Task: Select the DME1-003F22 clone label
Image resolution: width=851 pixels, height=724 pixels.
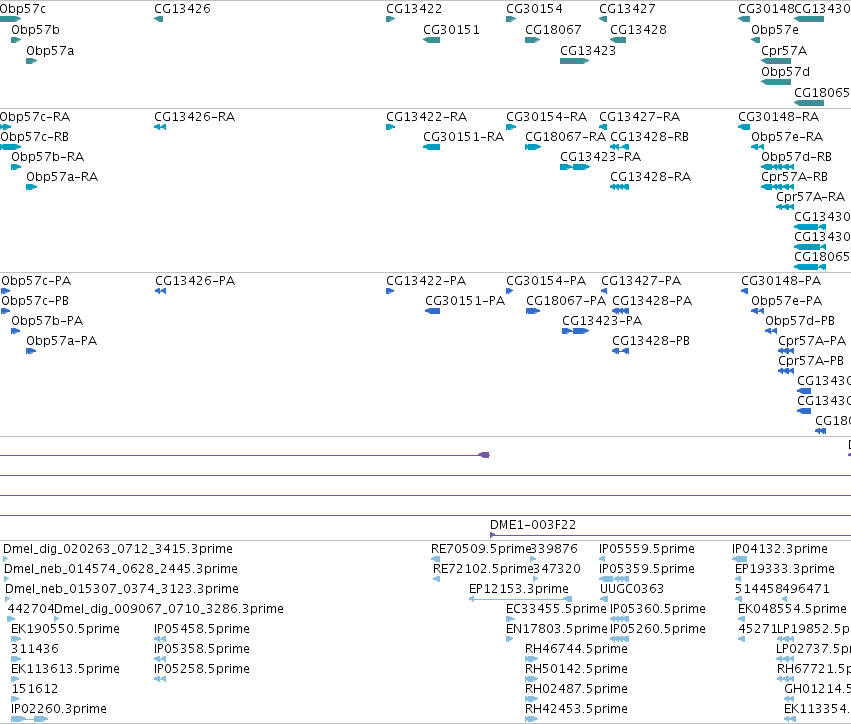Action: tap(533, 525)
